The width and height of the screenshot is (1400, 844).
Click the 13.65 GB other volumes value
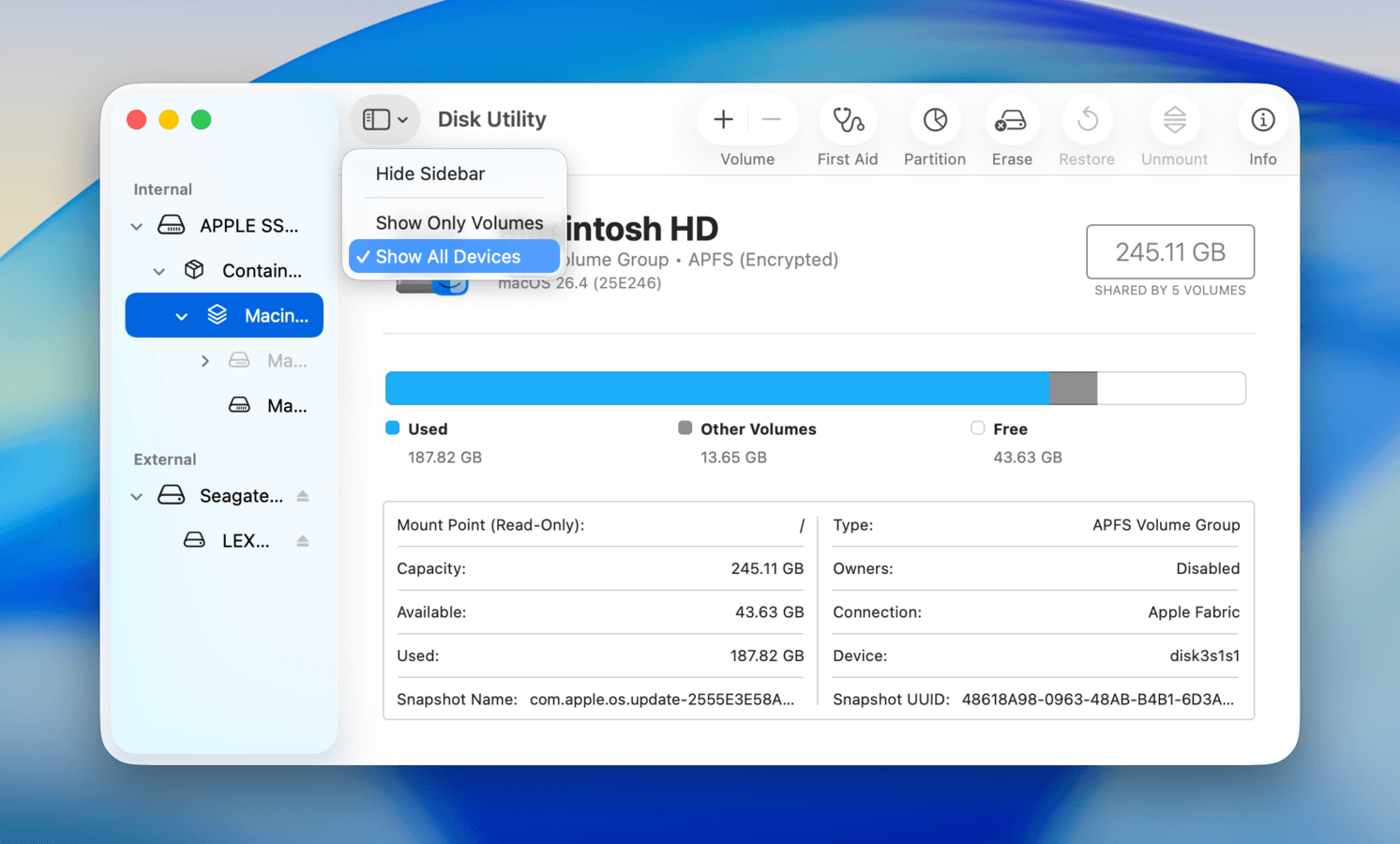pyautogui.click(x=733, y=458)
